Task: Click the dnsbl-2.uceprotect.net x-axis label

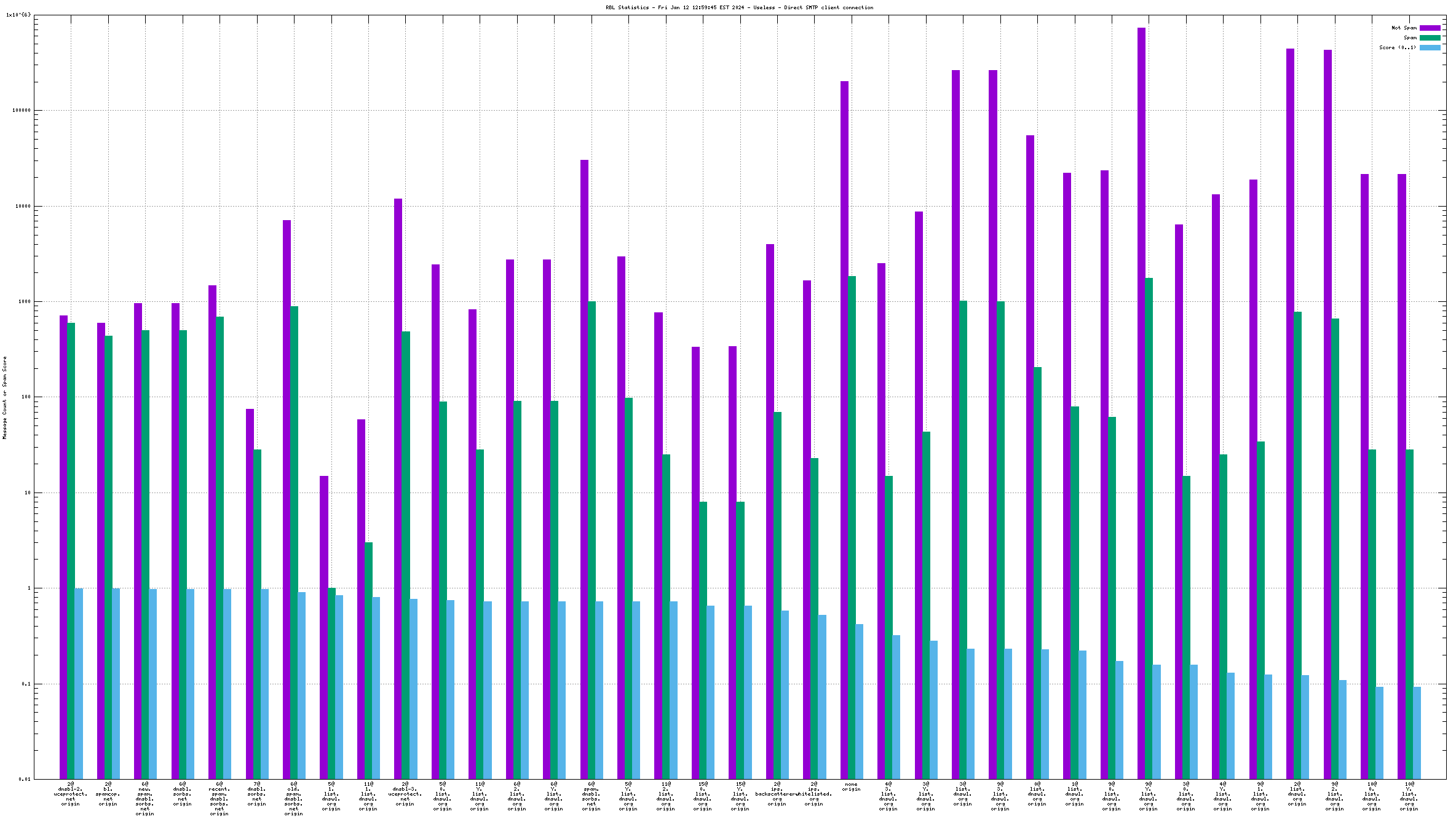Action: [71, 794]
